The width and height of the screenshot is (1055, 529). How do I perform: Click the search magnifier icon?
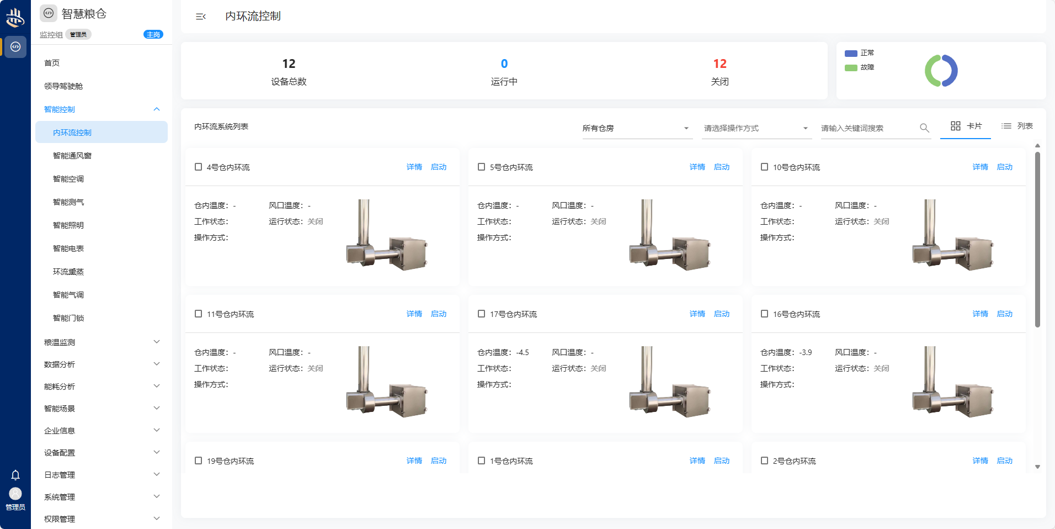point(924,128)
